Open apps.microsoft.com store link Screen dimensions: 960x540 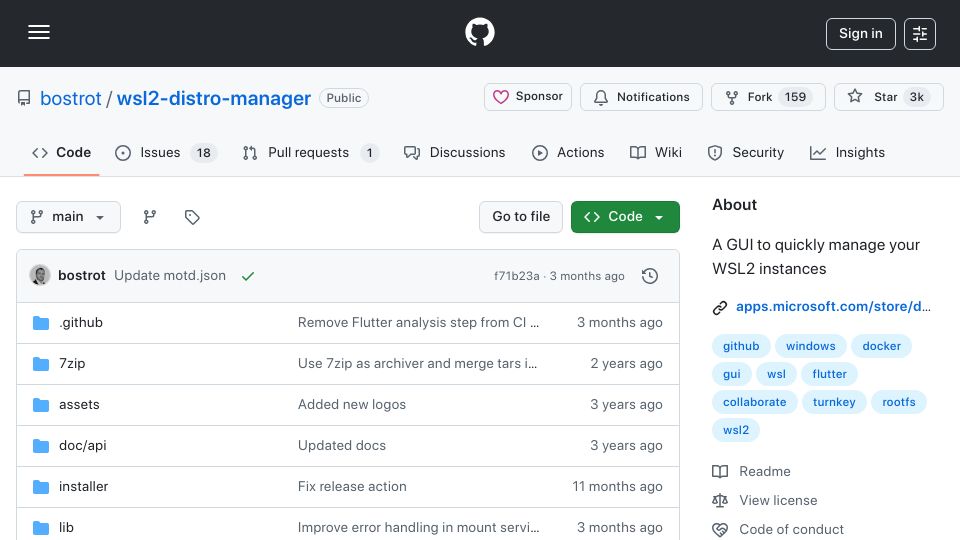point(833,307)
